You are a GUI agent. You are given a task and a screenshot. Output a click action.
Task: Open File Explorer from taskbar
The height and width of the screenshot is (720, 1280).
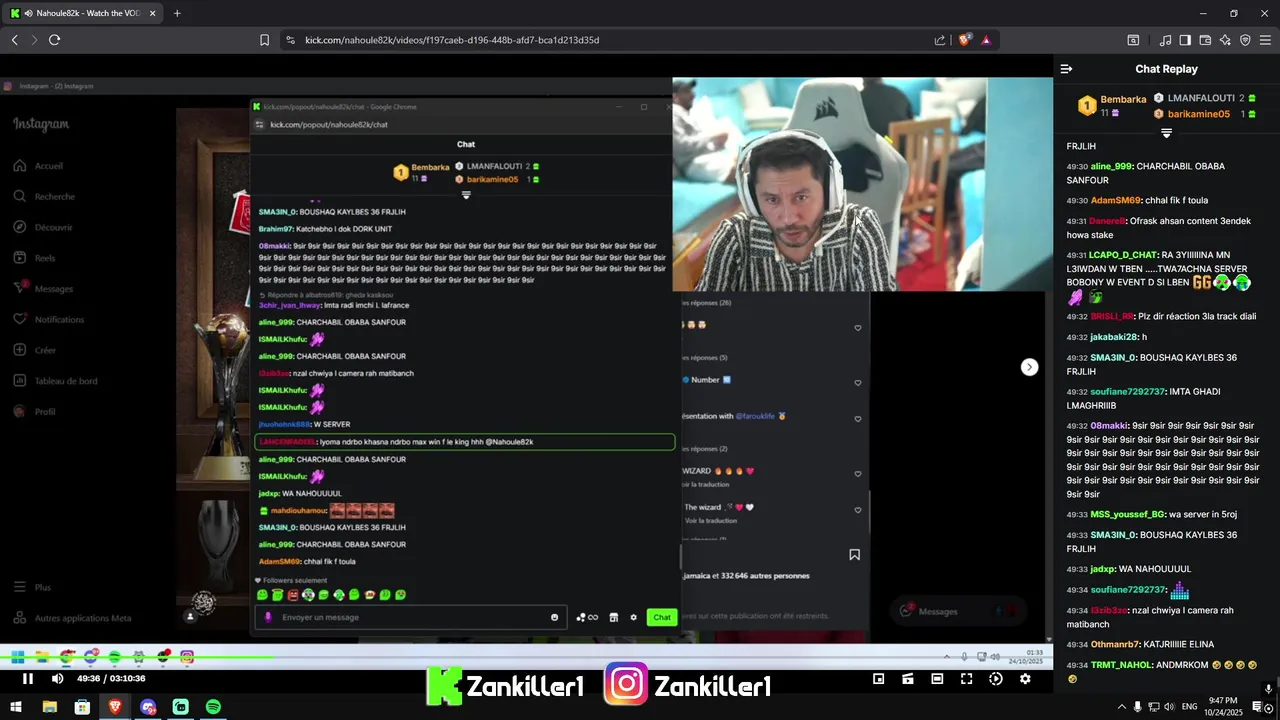[x=49, y=706]
